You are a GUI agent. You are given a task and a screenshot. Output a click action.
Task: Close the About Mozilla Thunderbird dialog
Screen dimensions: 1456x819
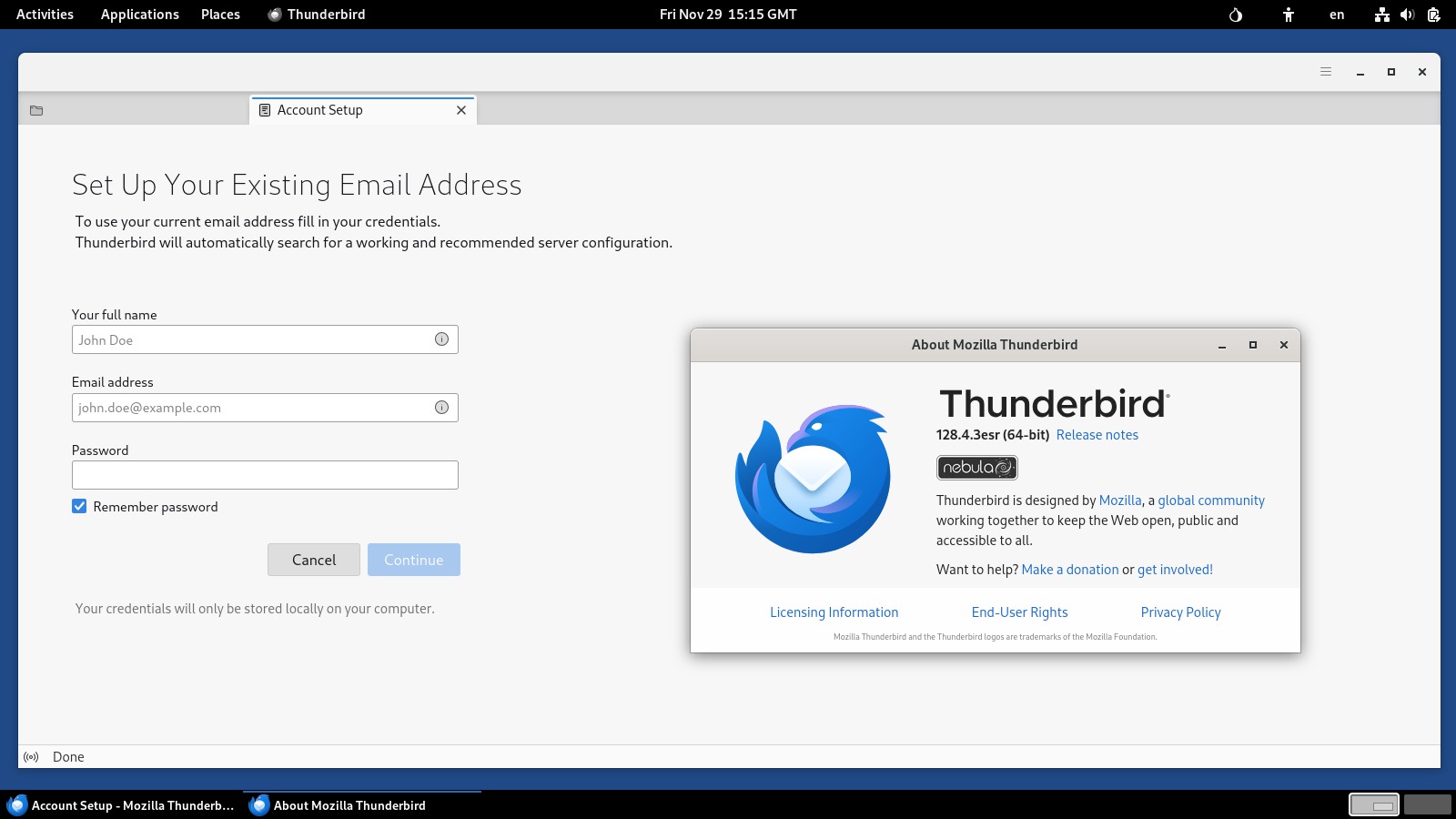[x=1284, y=345]
